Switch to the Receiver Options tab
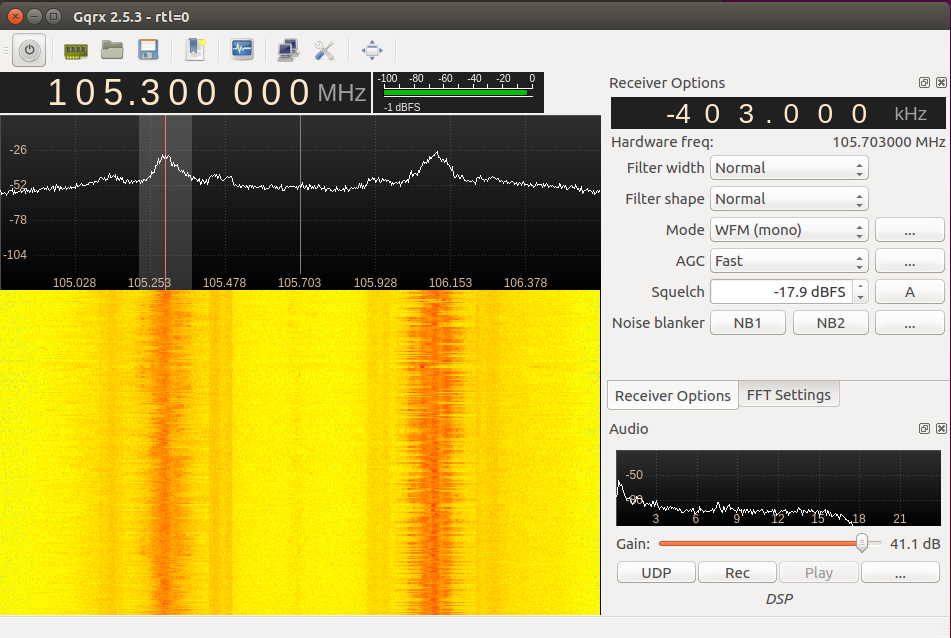 pos(673,395)
